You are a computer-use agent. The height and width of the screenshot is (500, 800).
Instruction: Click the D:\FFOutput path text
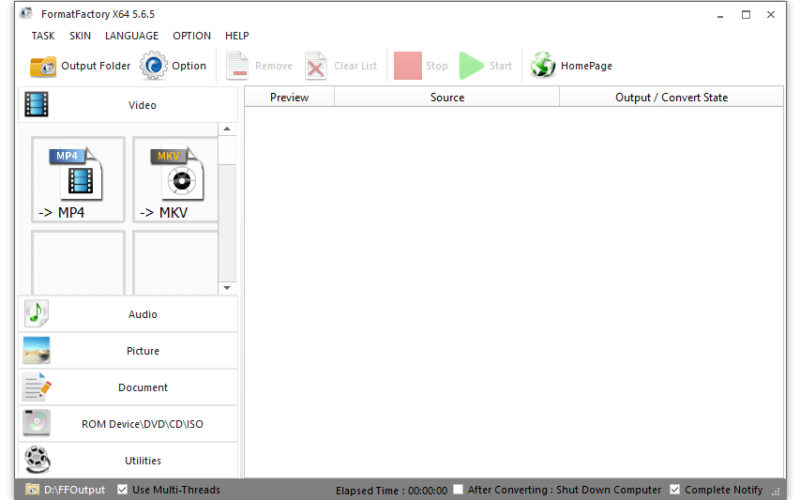pyautogui.click(x=74, y=490)
